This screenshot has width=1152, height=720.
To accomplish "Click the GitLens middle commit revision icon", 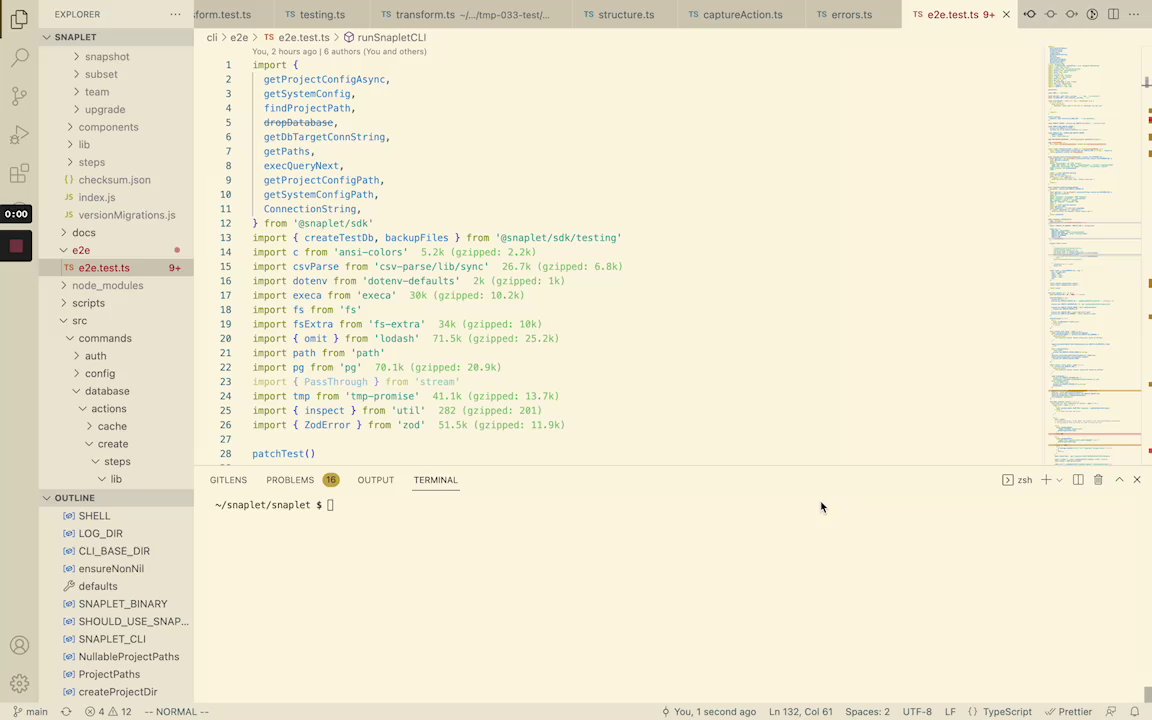I will click(1051, 14).
